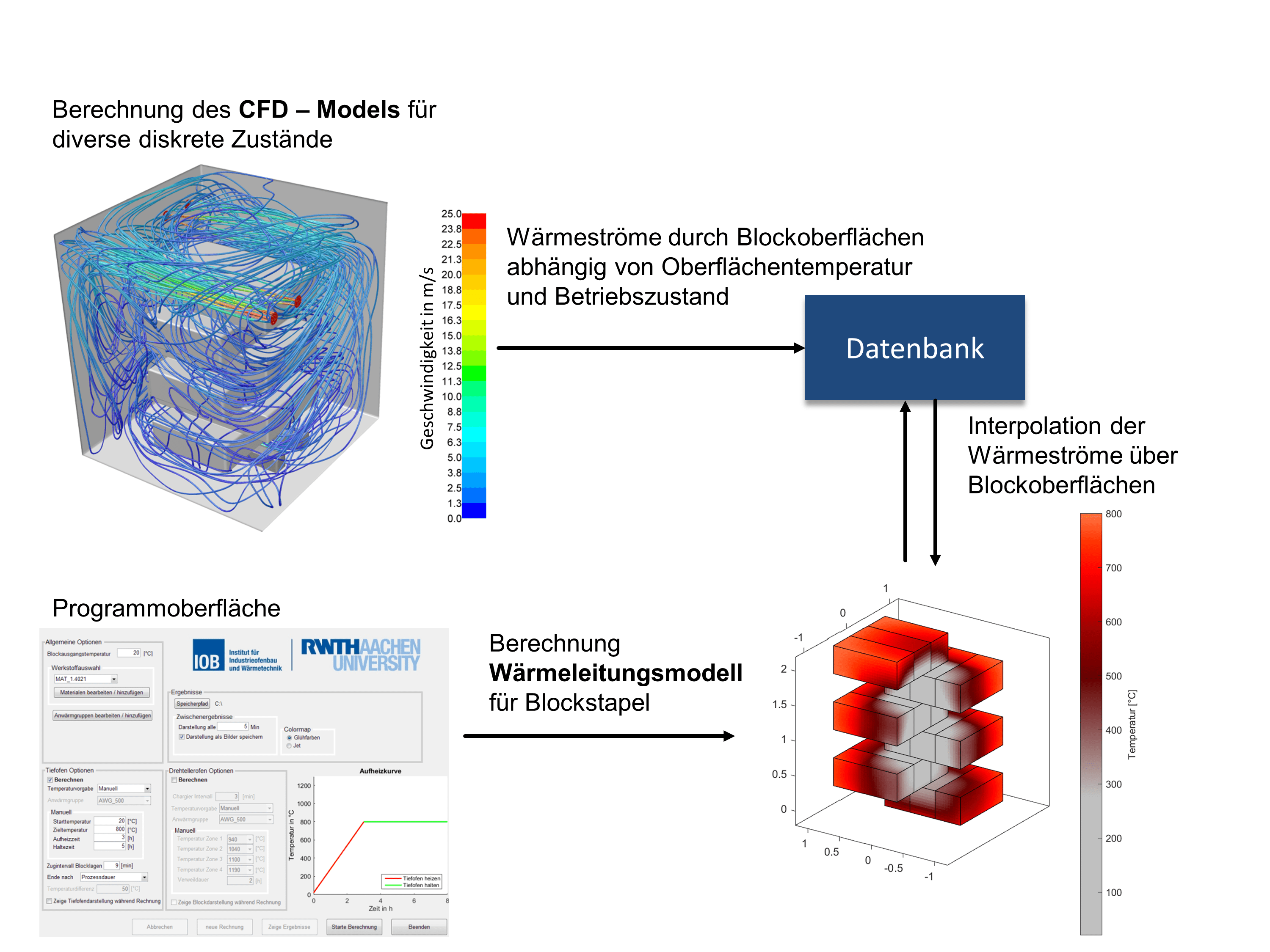Click the Wärmeströme durch Blockoberflächen caption
The image size is (1270, 952).
pyautogui.click(x=715, y=267)
